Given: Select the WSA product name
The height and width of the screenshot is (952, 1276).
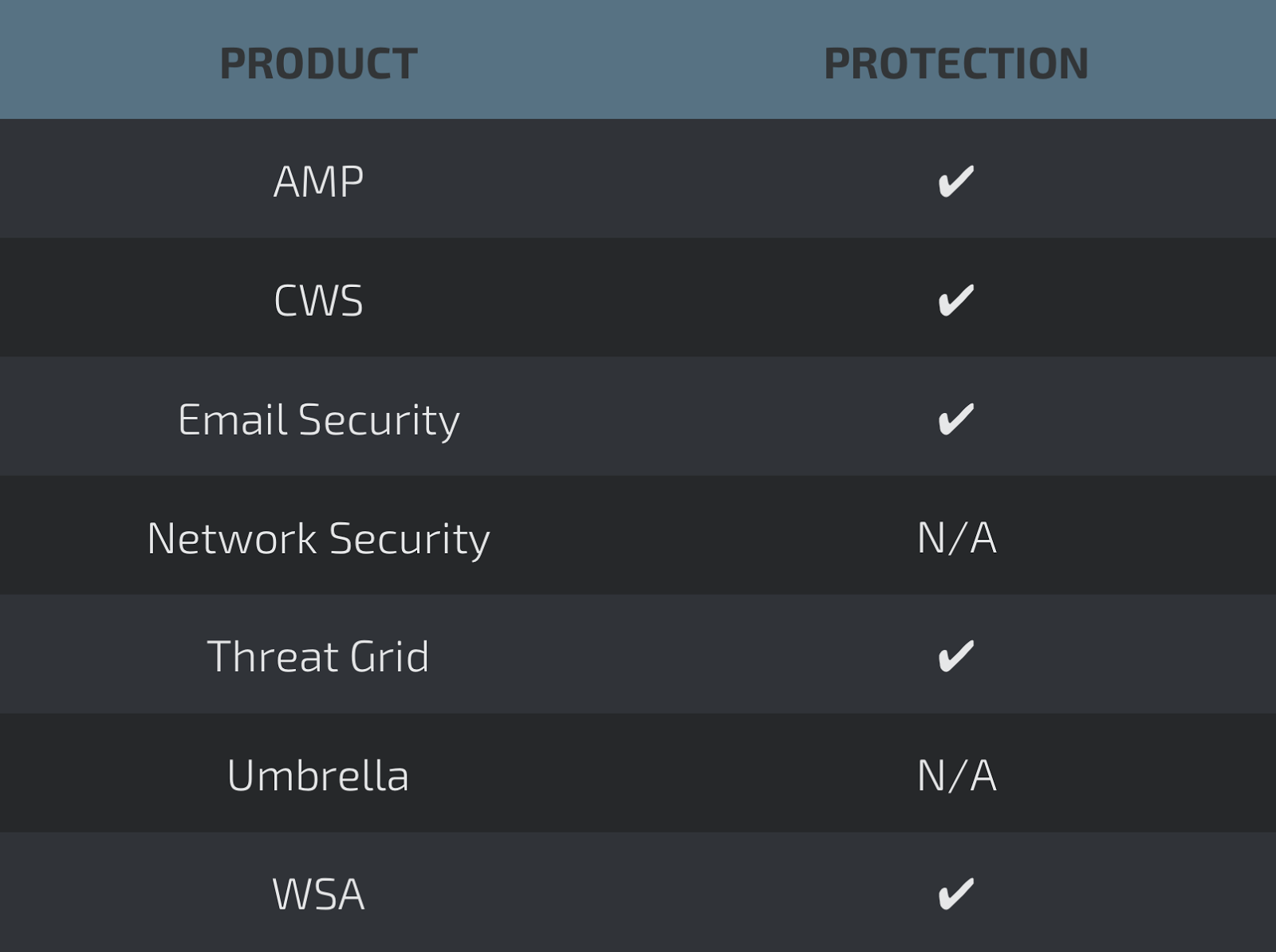Looking at the screenshot, I should coord(318,894).
